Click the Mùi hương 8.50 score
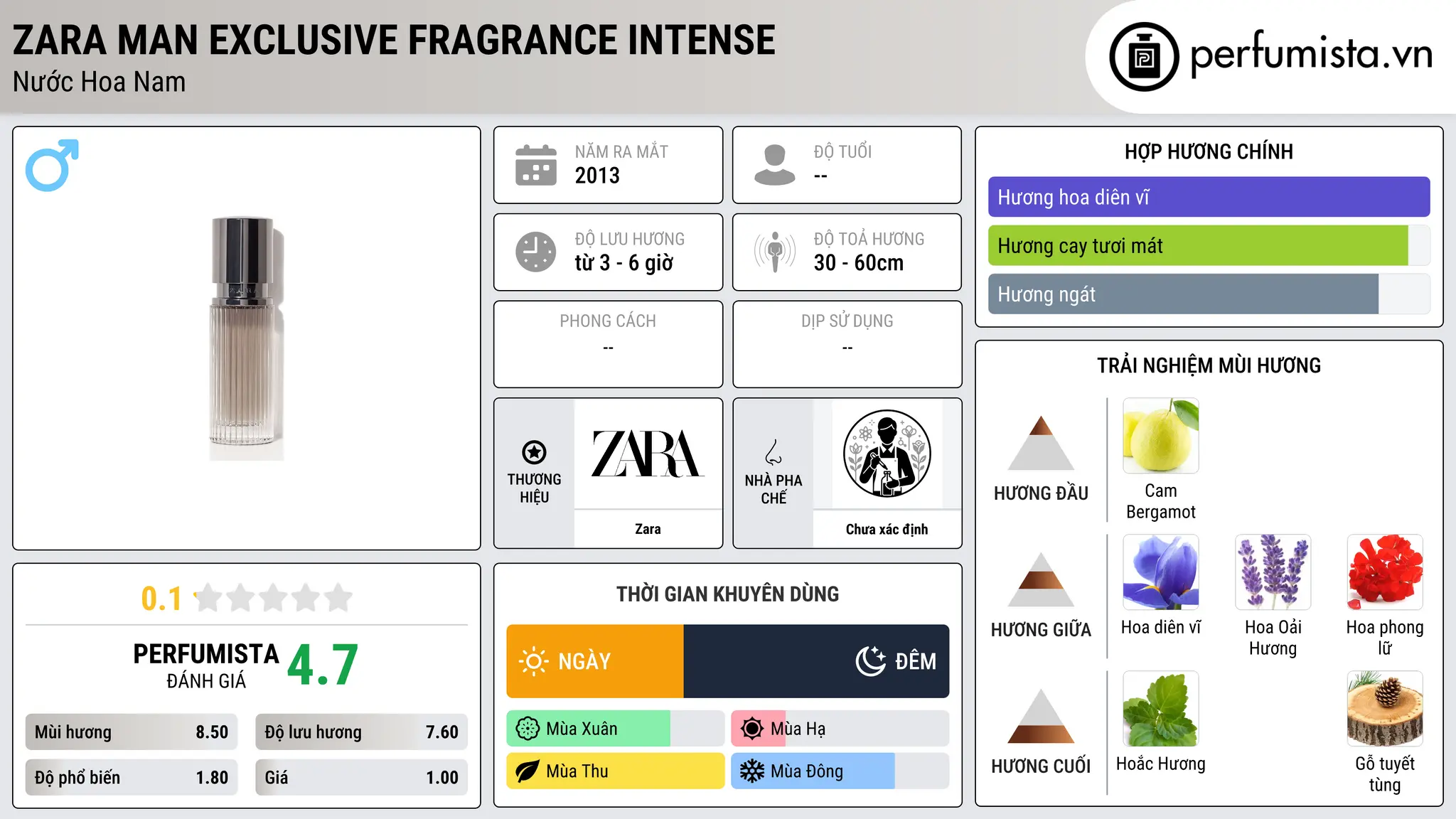 132,732
